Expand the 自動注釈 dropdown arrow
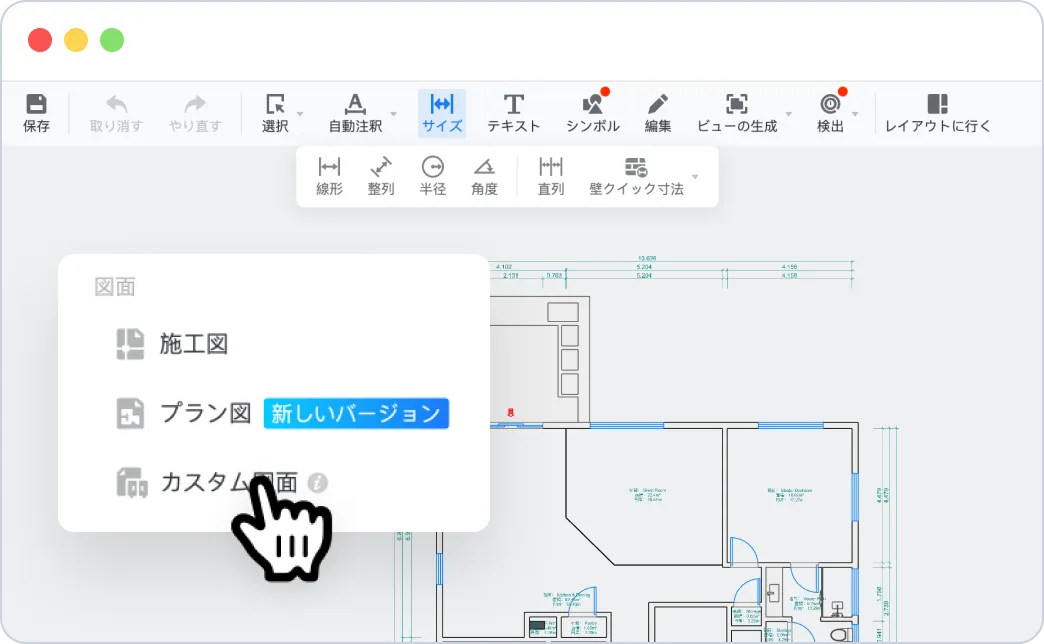The width and height of the screenshot is (1044, 644). pyautogui.click(x=393, y=114)
